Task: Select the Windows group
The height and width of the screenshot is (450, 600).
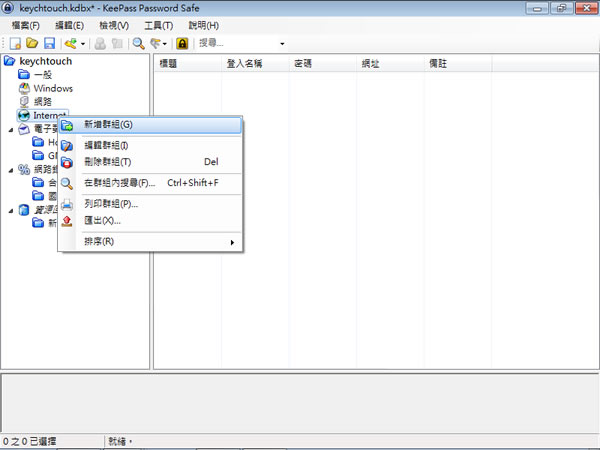Action: click(53, 88)
